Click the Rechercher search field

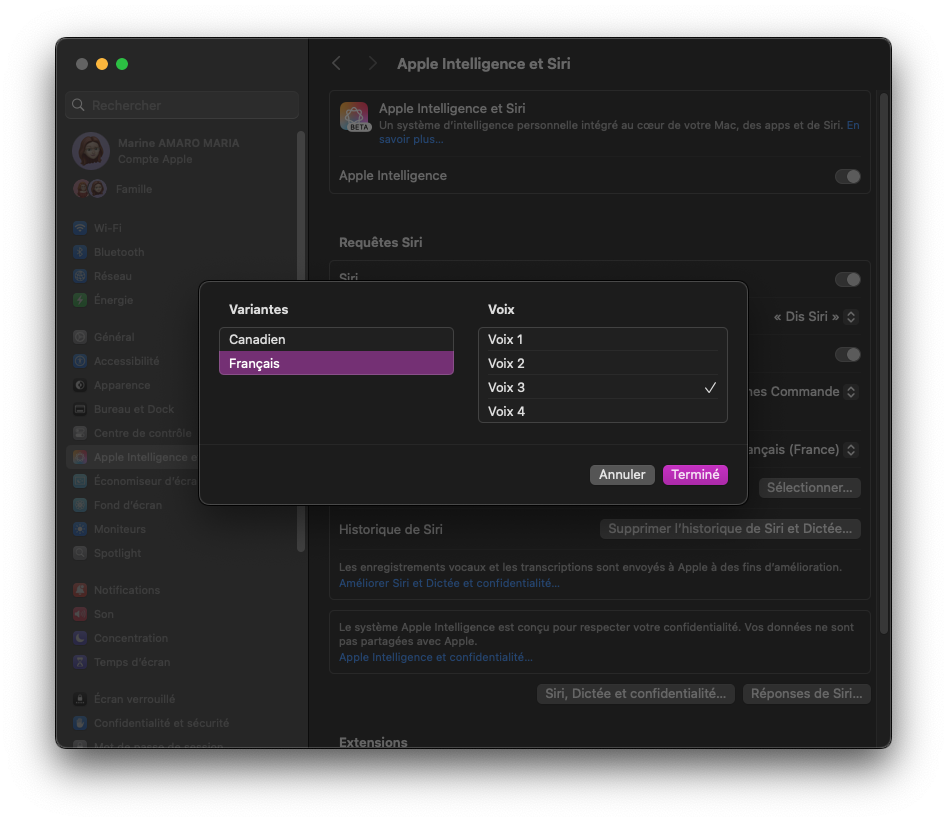(x=183, y=105)
